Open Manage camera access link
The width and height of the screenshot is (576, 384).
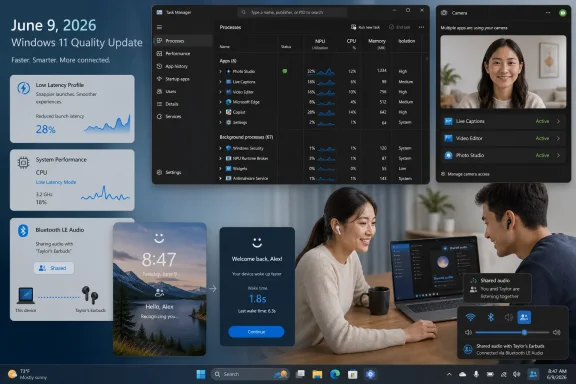(465, 174)
